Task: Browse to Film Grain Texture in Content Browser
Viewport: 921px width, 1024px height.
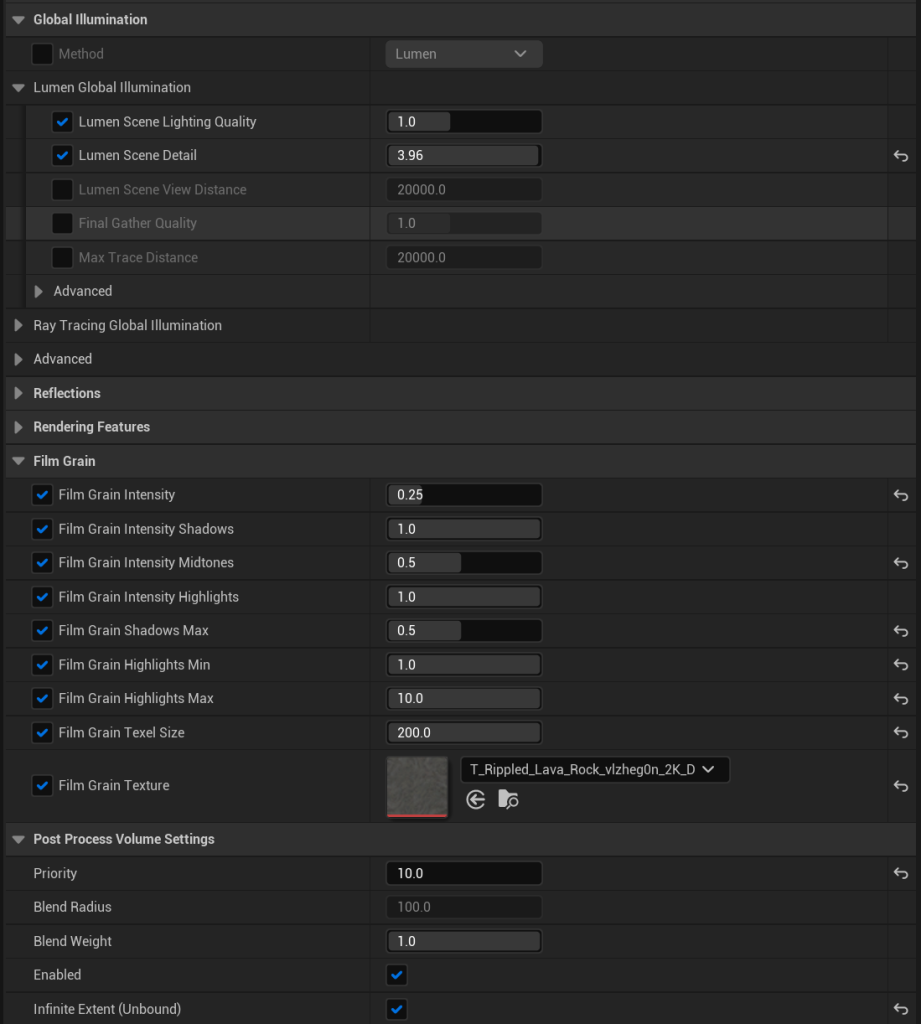Action: pyautogui.click(x=508, y=800)
